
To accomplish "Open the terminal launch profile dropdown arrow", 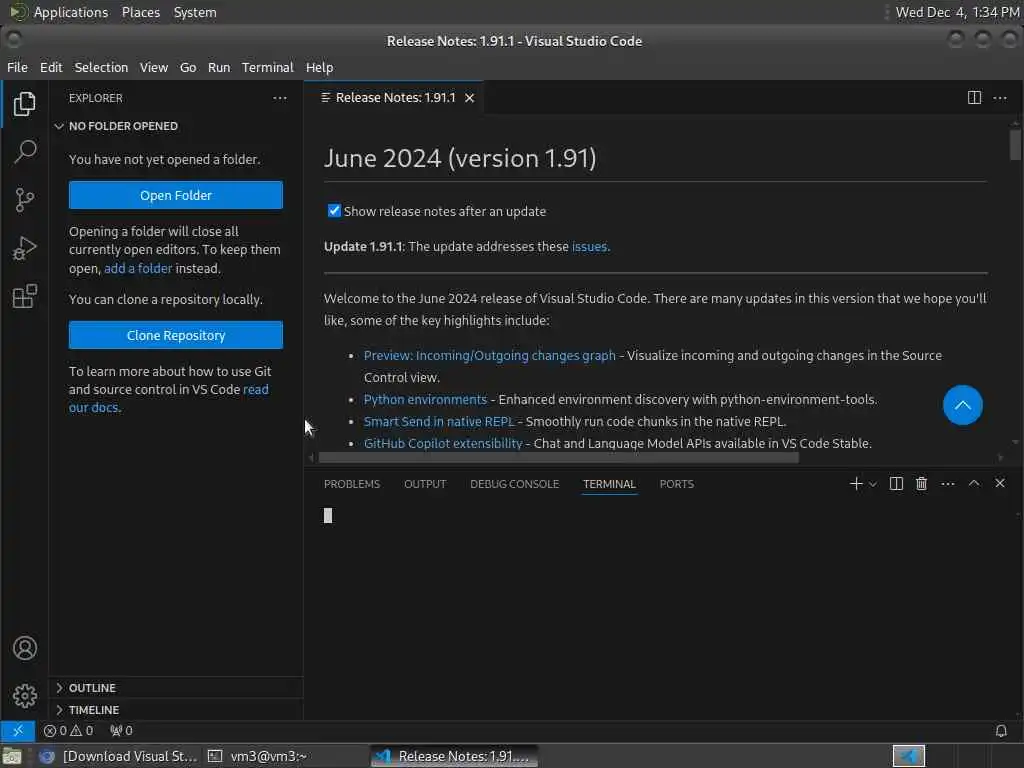I will click(x=873, y=484).
